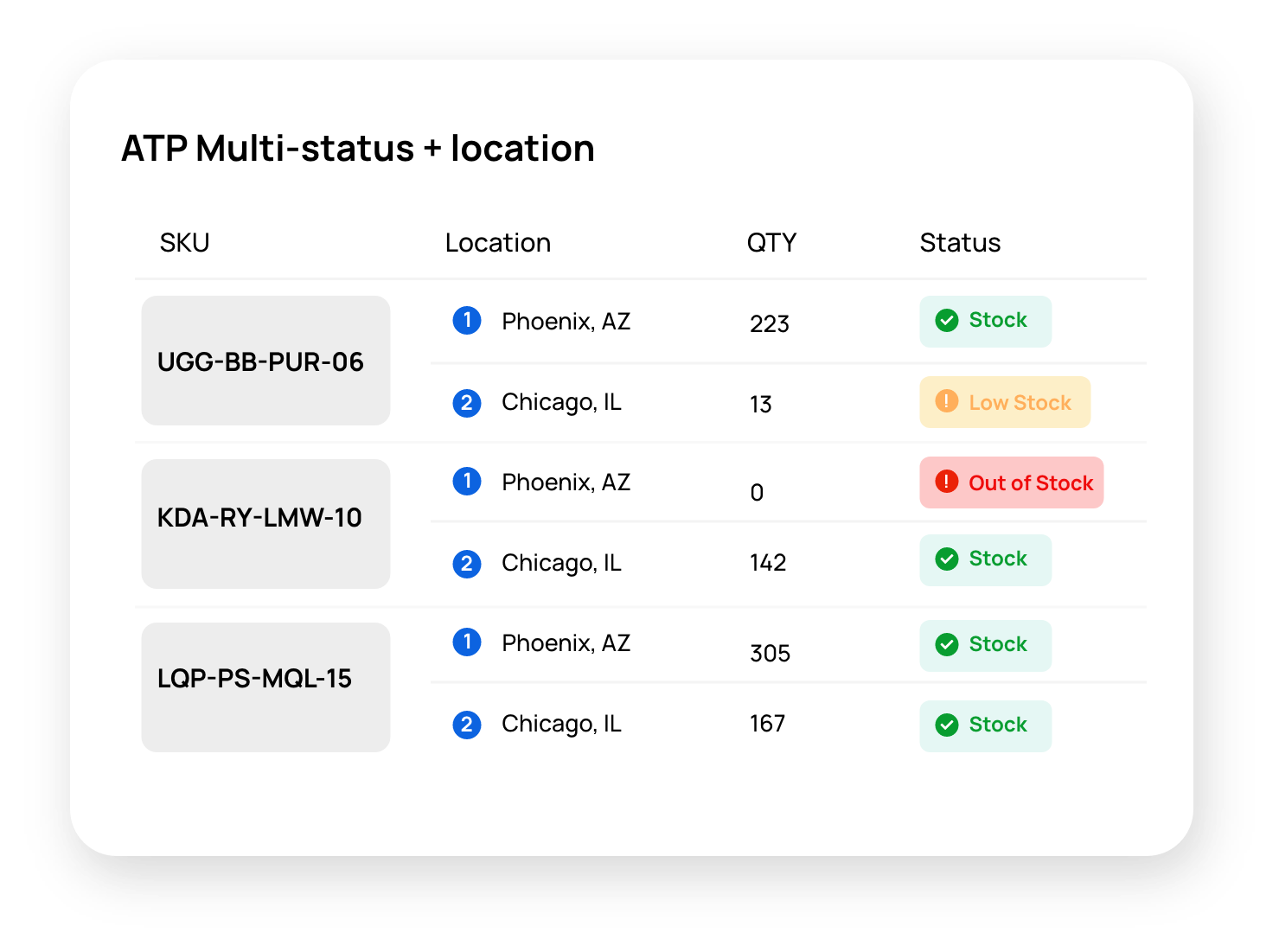Click green checkmark icon beside quantity 167
Viewport: 1279px width, 952px height.
tap(947, 725)
